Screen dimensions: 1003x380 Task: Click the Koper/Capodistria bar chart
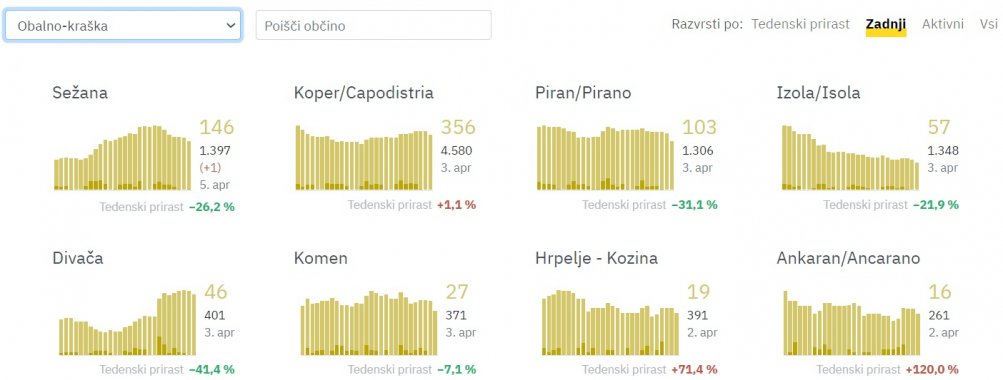click(364, 157)
